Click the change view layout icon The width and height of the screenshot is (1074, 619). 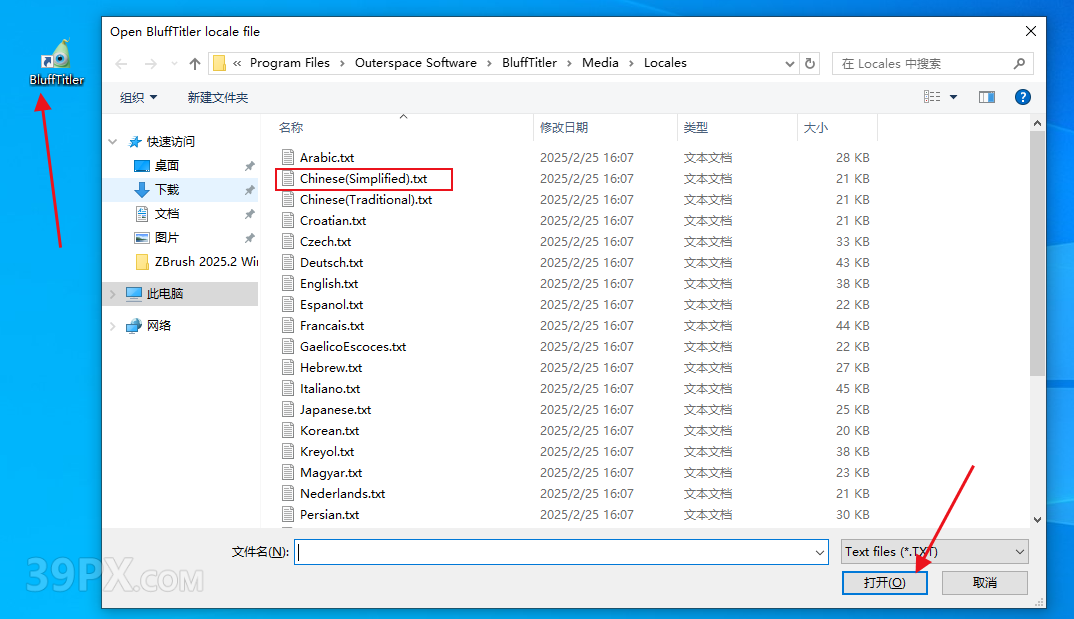click(x=933, y=97)
